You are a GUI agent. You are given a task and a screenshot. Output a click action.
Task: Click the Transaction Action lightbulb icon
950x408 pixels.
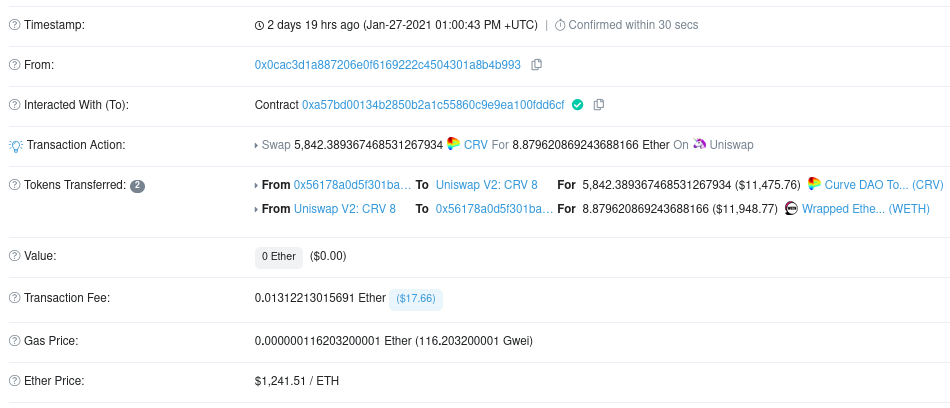click(x=16, y=145)
